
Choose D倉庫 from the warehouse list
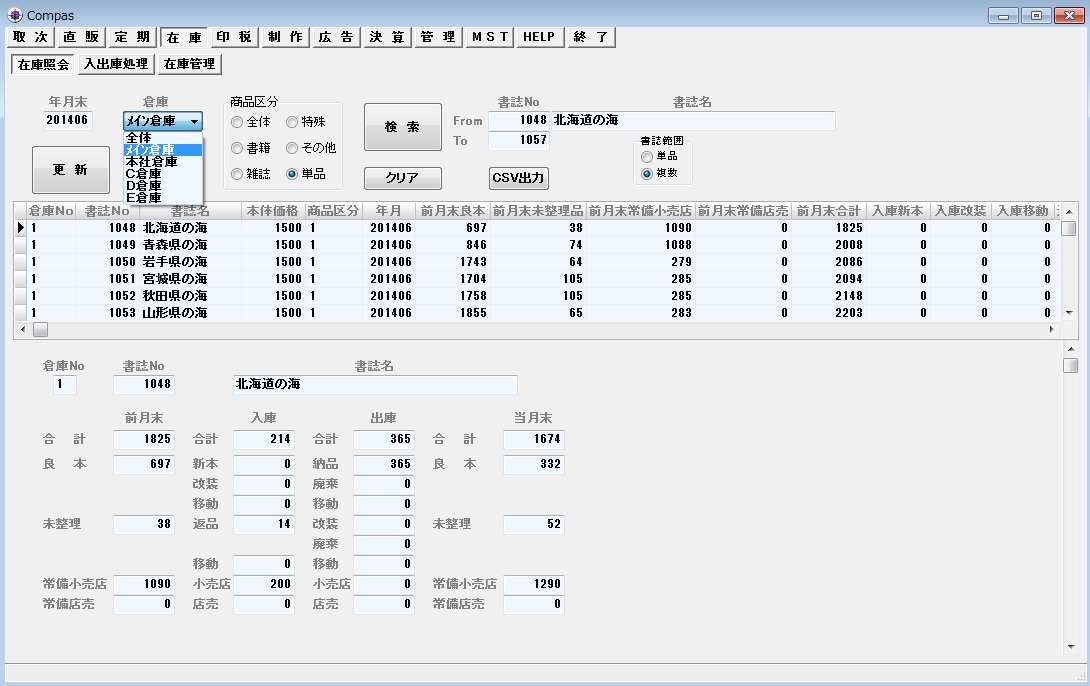click(163, 186)
